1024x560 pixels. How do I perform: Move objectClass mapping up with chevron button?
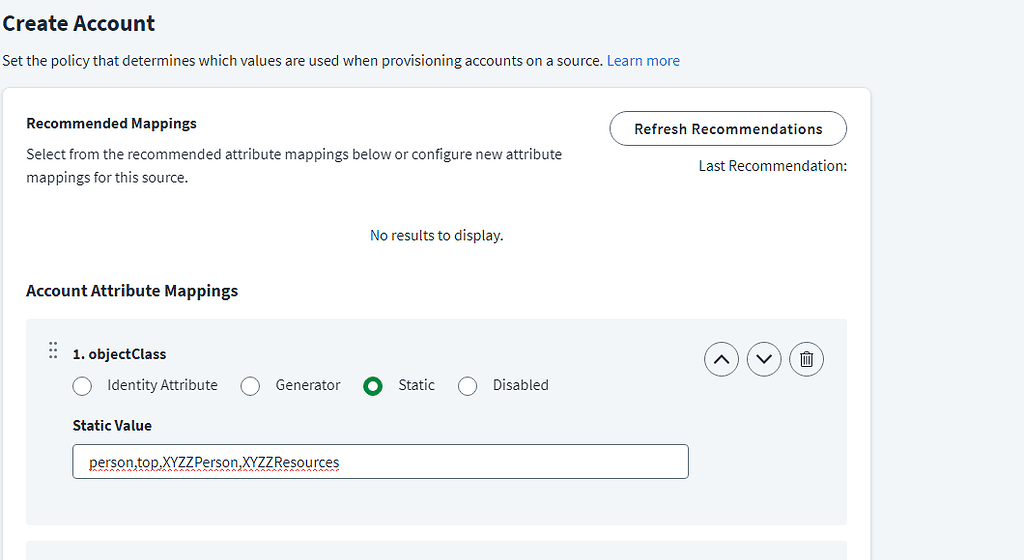[721, 359]
